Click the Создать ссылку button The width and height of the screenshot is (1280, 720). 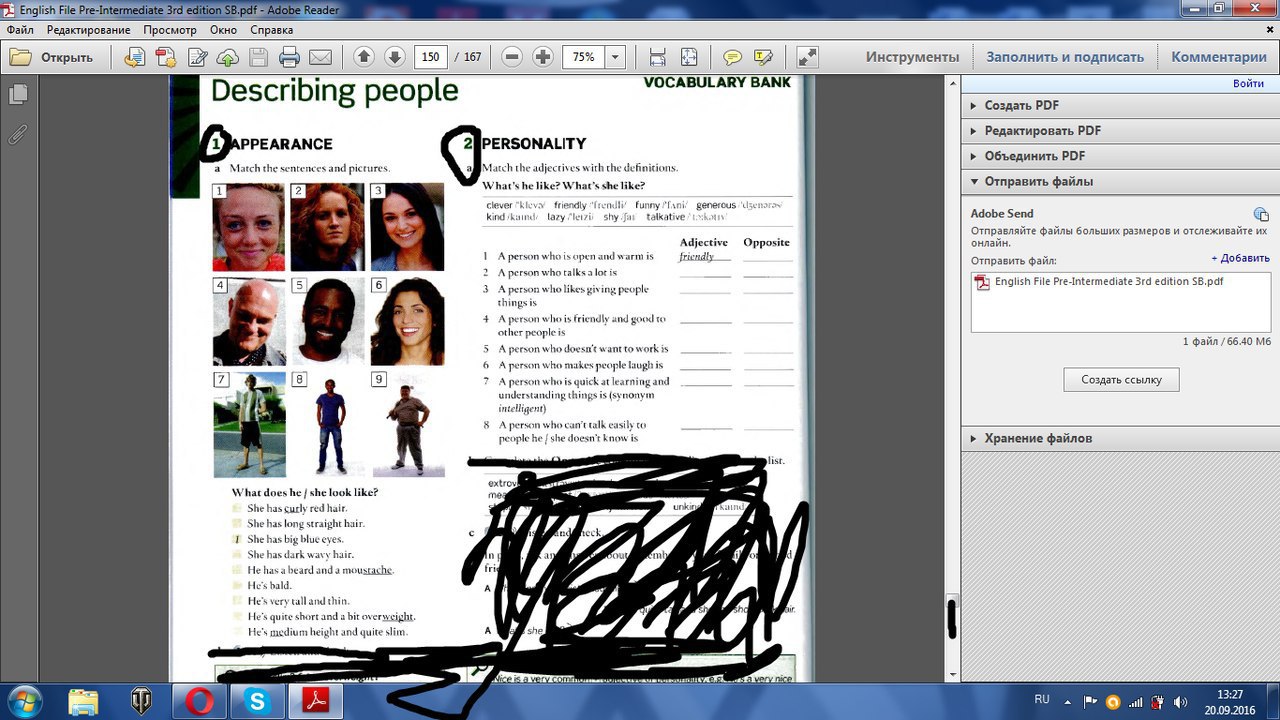click(x=1120, y=380)
